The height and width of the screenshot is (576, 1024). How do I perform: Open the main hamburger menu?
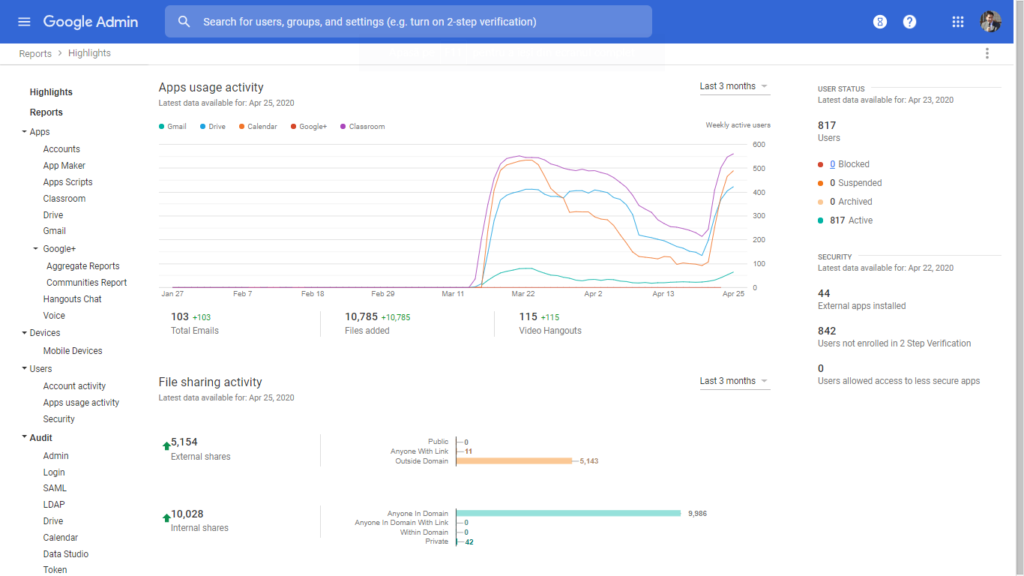(x=24, y=22)
